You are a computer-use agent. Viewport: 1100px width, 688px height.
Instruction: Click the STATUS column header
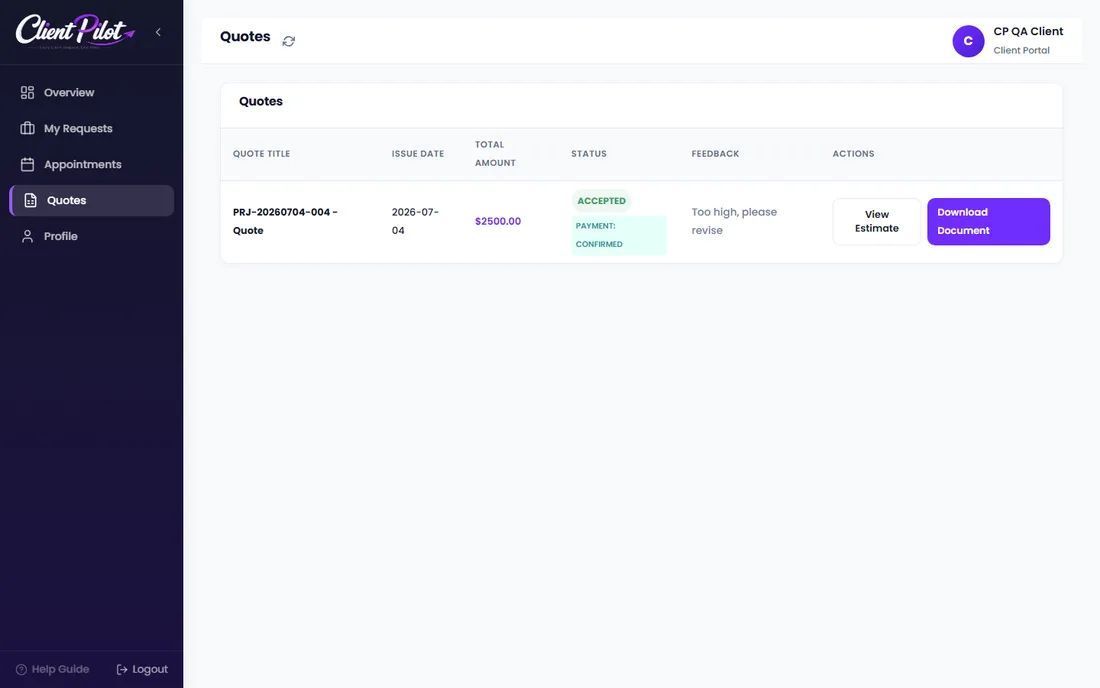click(x=589, y=154)
